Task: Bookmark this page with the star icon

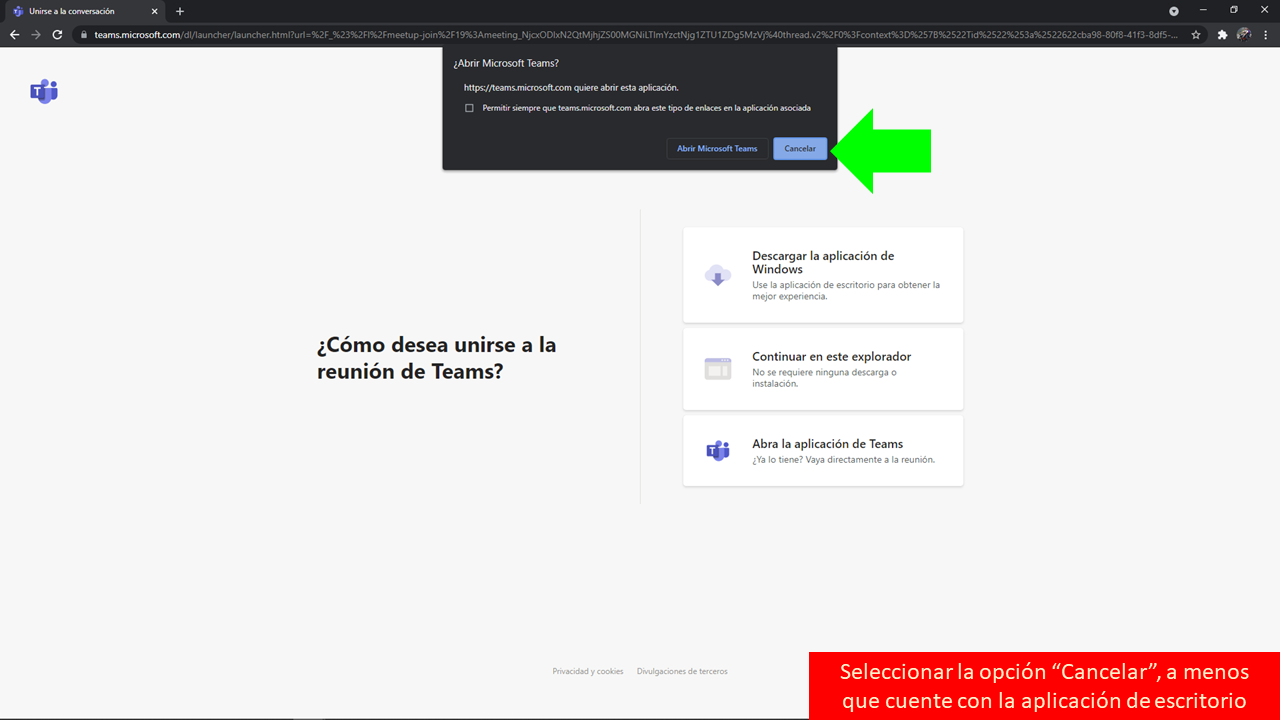Action: tap(1196, 34)
